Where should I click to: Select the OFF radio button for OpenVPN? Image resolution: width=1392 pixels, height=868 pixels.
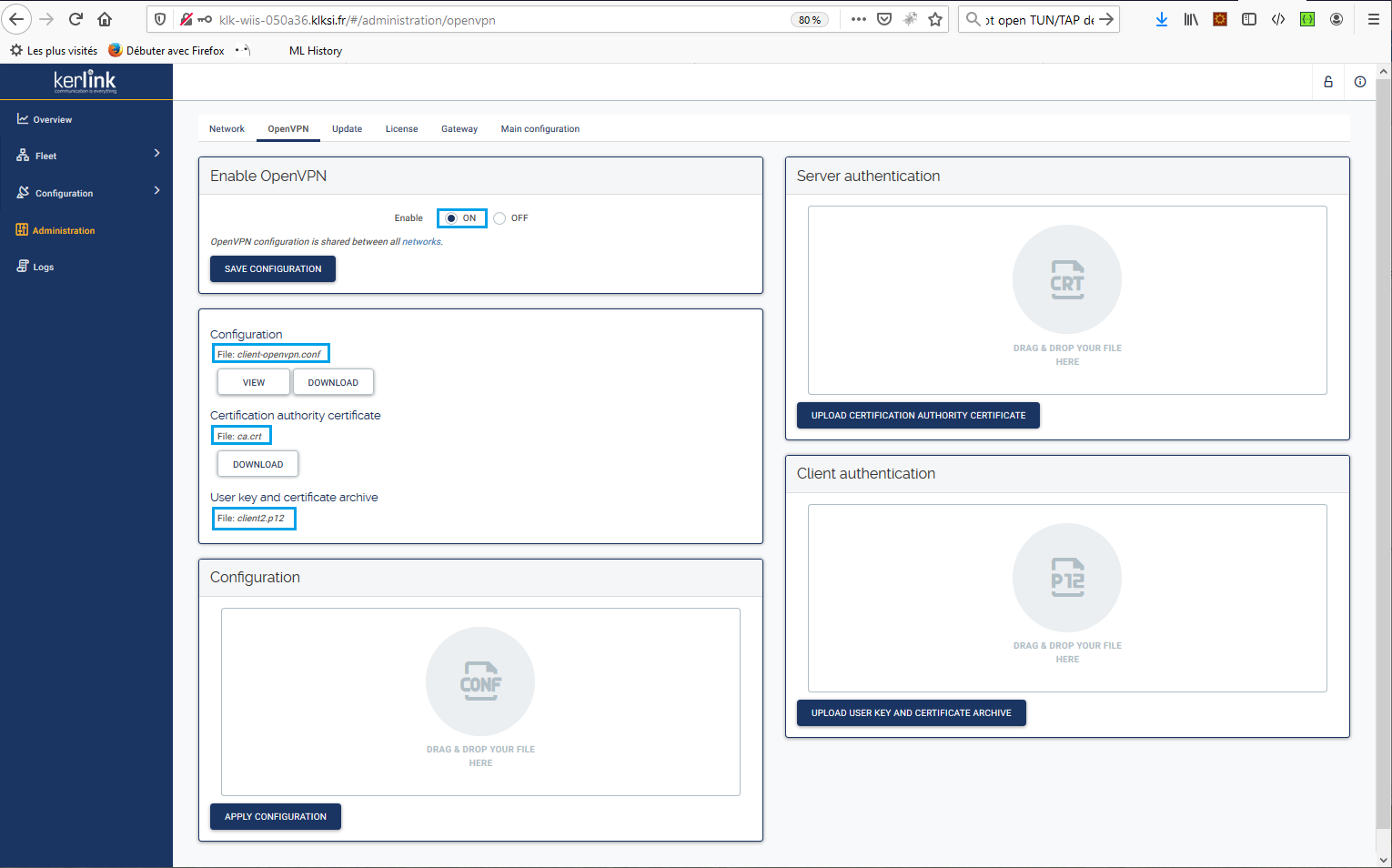pyautogui.click(x=499, y=218)
